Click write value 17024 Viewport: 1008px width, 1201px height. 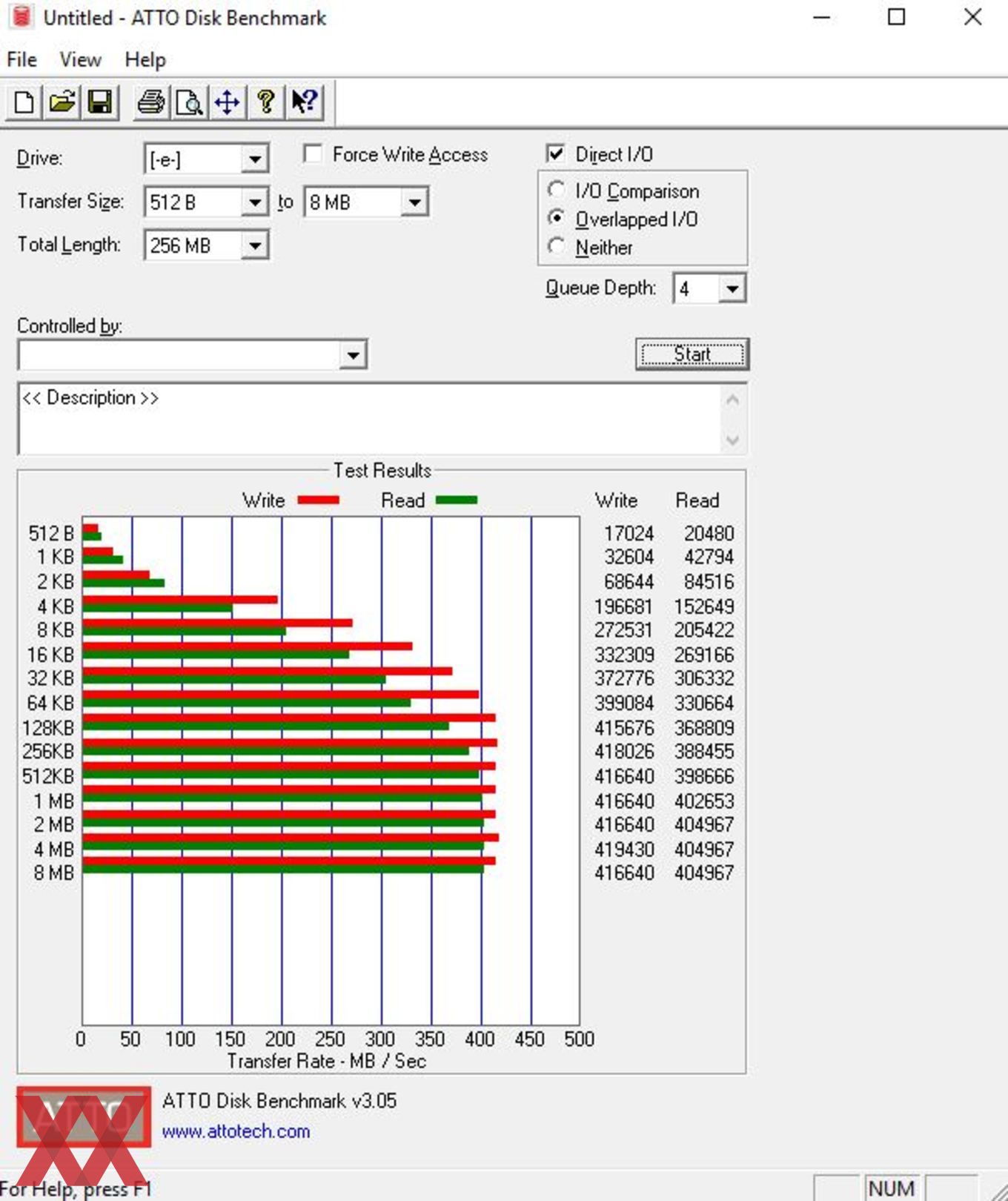click(629, 533)
